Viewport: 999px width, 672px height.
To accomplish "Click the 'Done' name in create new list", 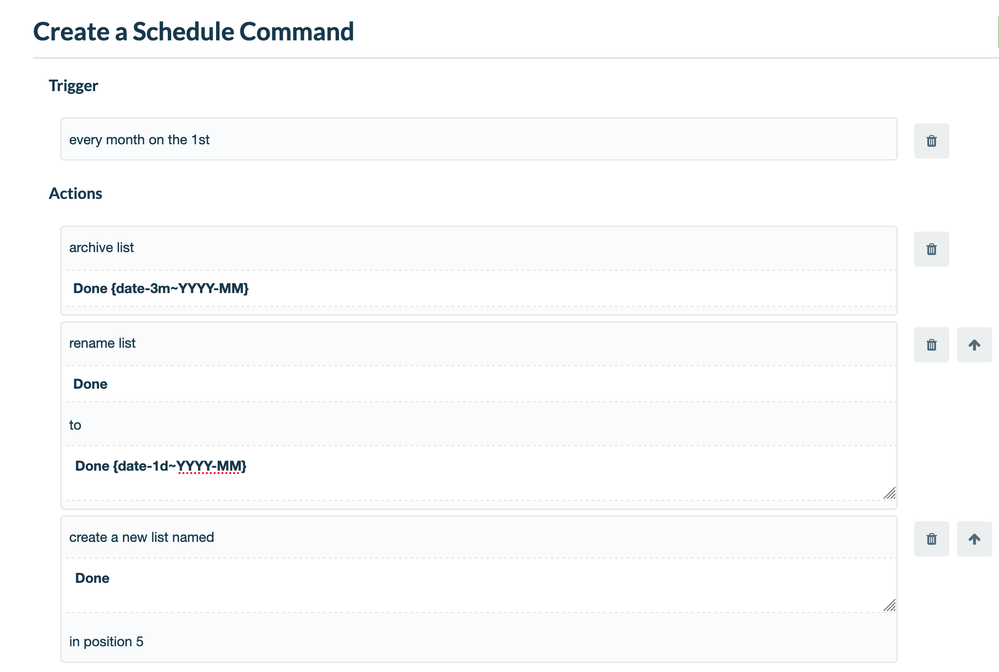I will coord(478,585).
